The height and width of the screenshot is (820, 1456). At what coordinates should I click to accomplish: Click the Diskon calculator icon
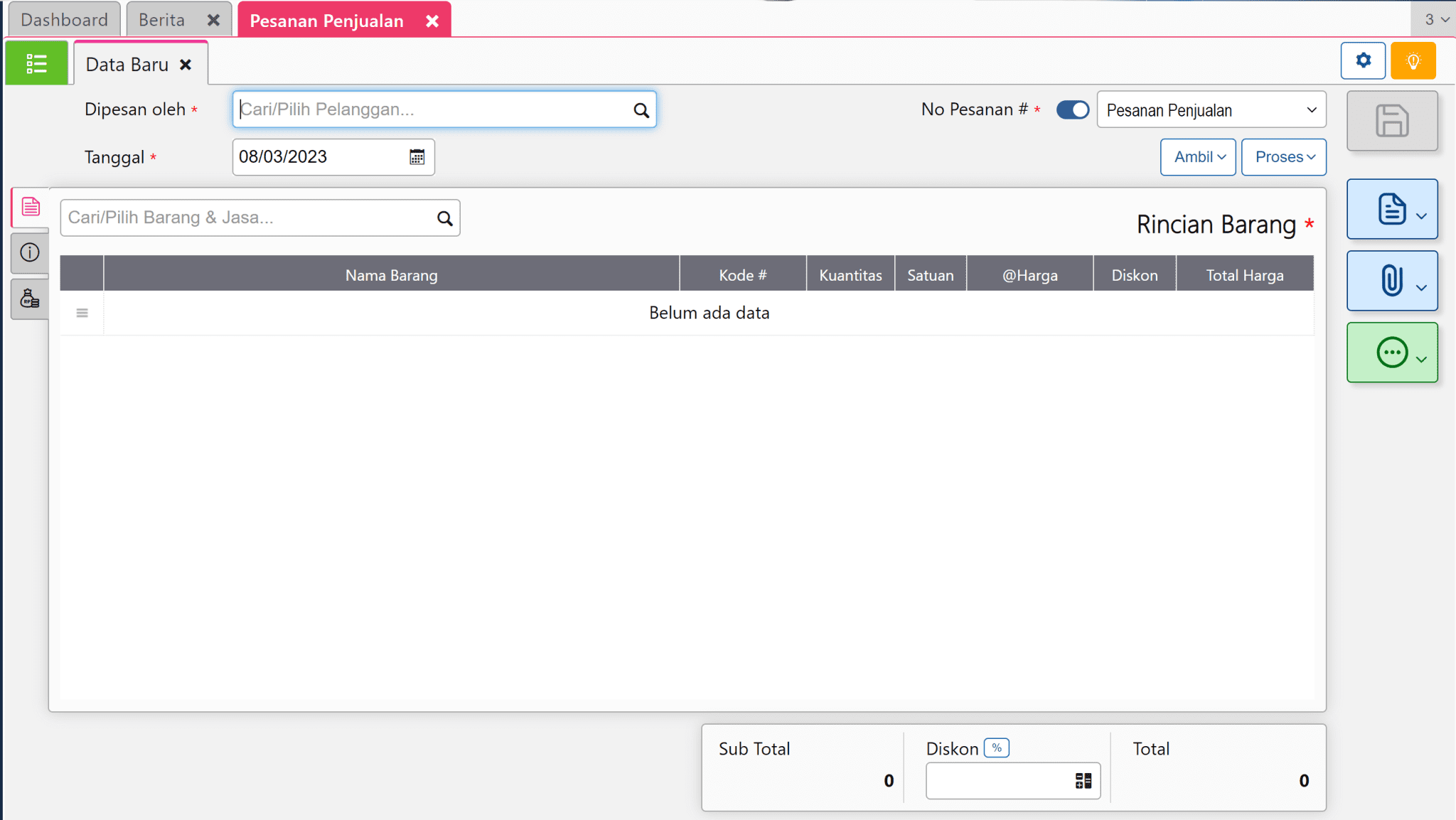click(x=1083, y=781)
